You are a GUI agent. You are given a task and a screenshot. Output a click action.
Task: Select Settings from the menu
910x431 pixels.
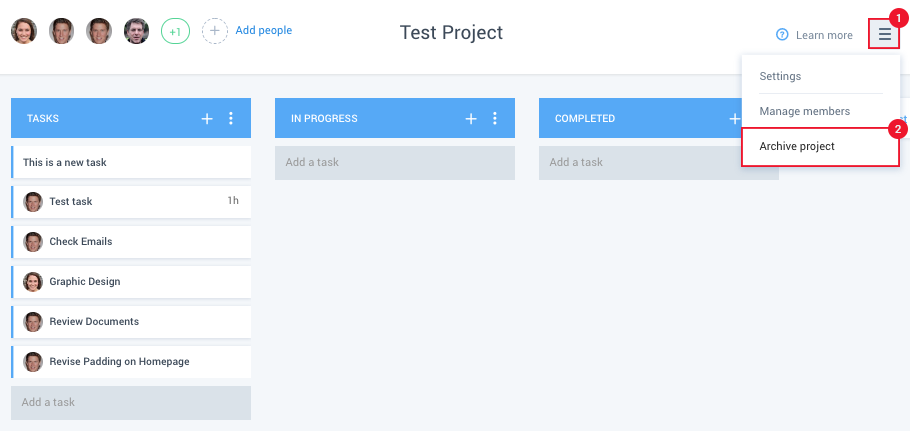[x=780, y=76]
